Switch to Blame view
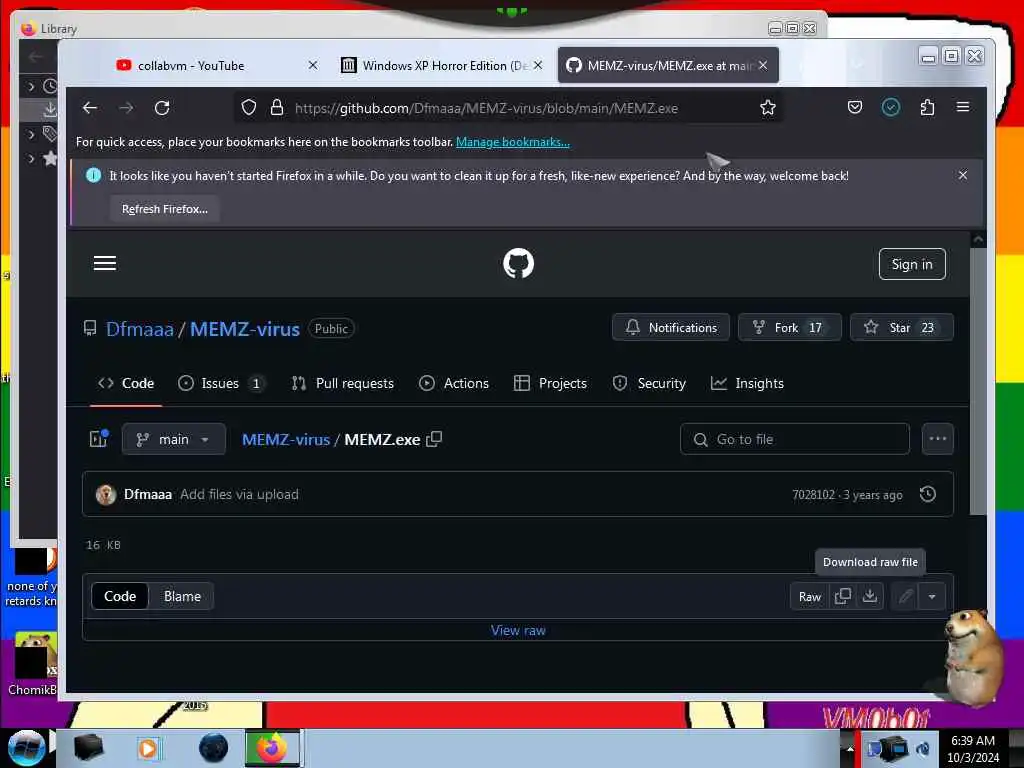Viewport: 1024px width, 768px height. tap(182, 596)
